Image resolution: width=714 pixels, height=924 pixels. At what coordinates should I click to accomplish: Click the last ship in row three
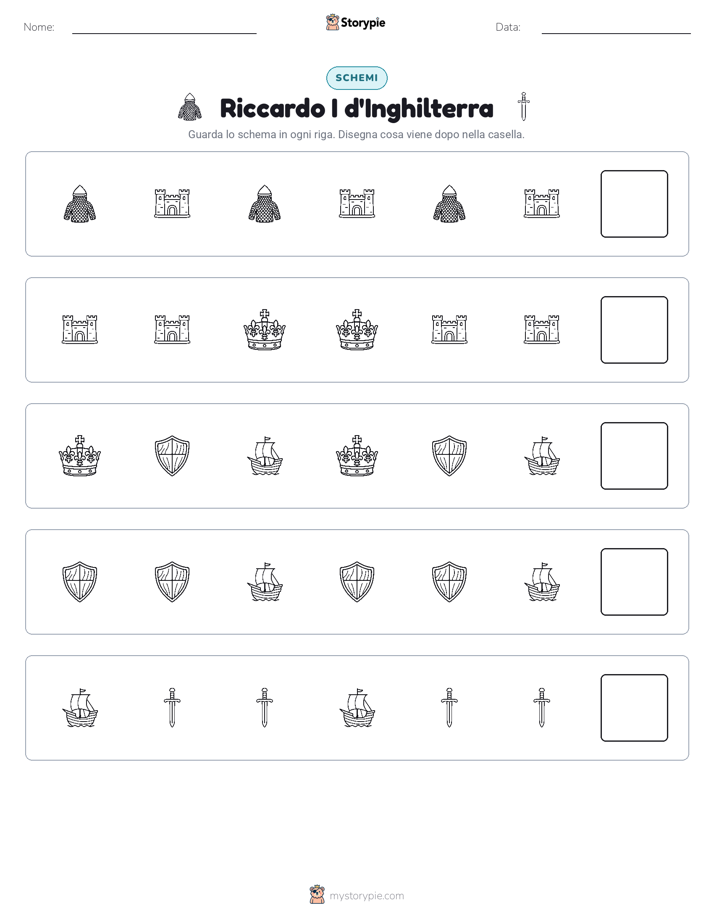coord(541,456)
